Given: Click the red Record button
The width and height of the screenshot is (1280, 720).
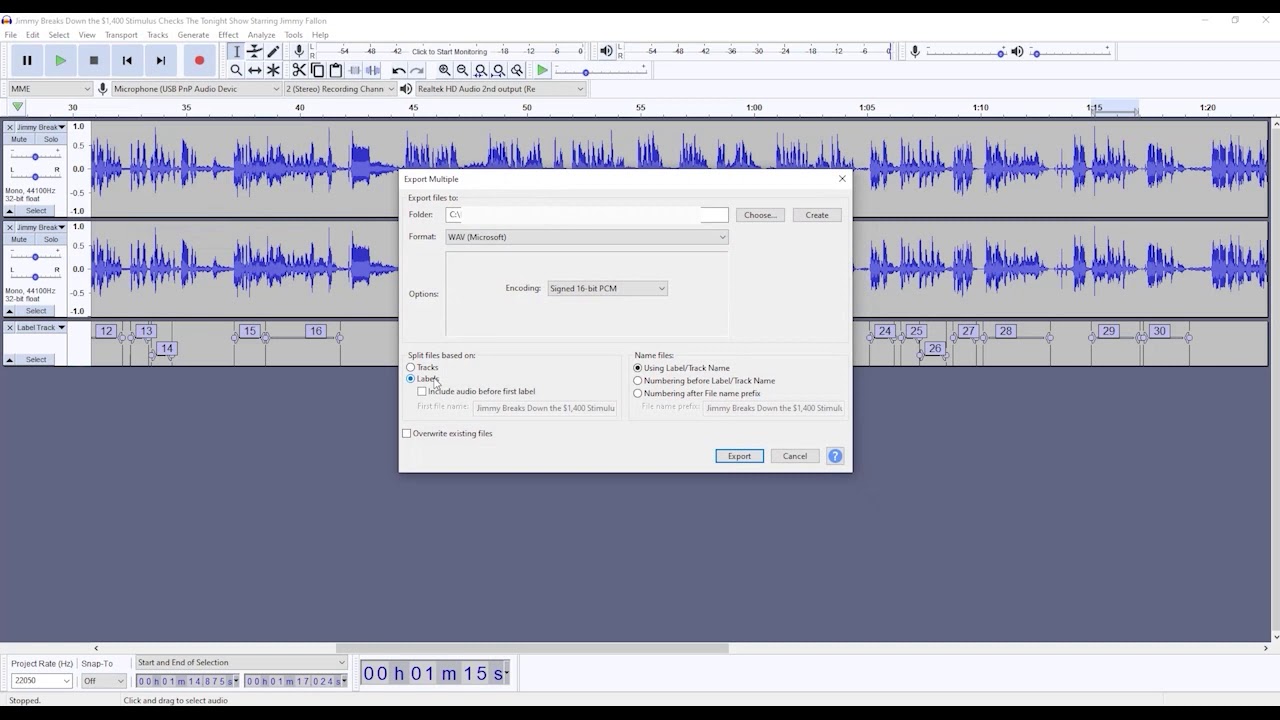Looking at the screenshot, I should (199, 60).
